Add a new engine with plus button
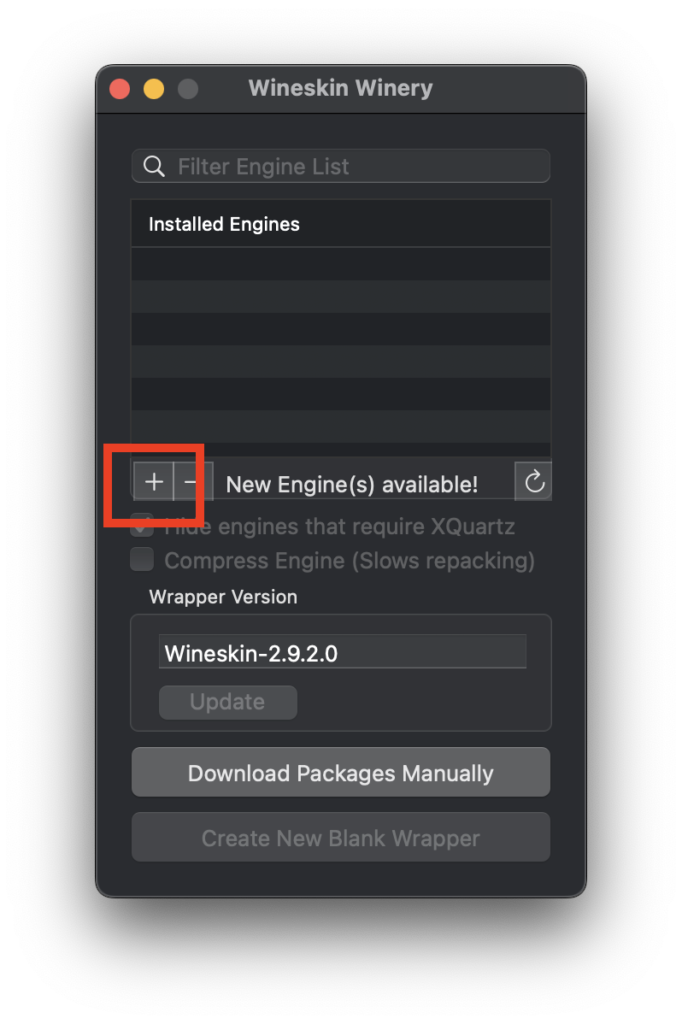This screenshot has width=682, height=1024. pyautogui.click(x=154, y=482)
